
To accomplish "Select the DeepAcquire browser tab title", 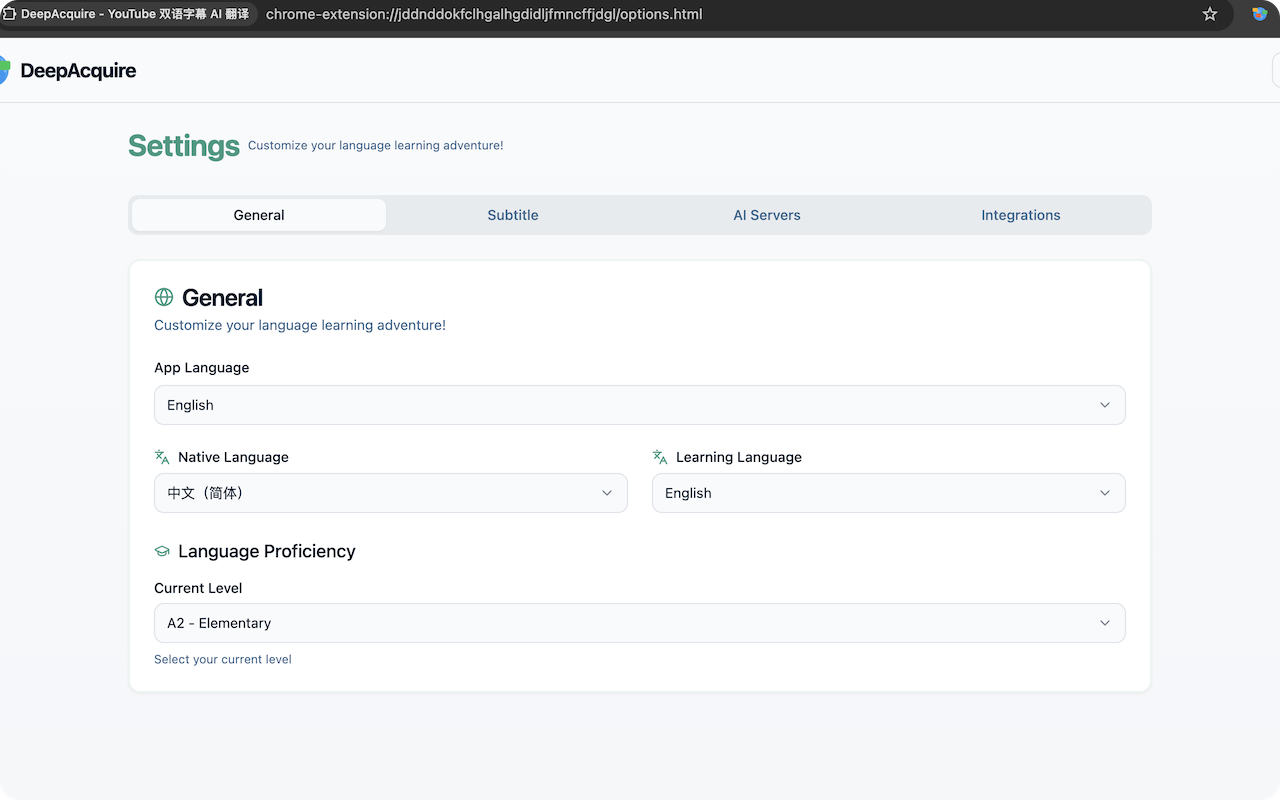I will point(134,14).
